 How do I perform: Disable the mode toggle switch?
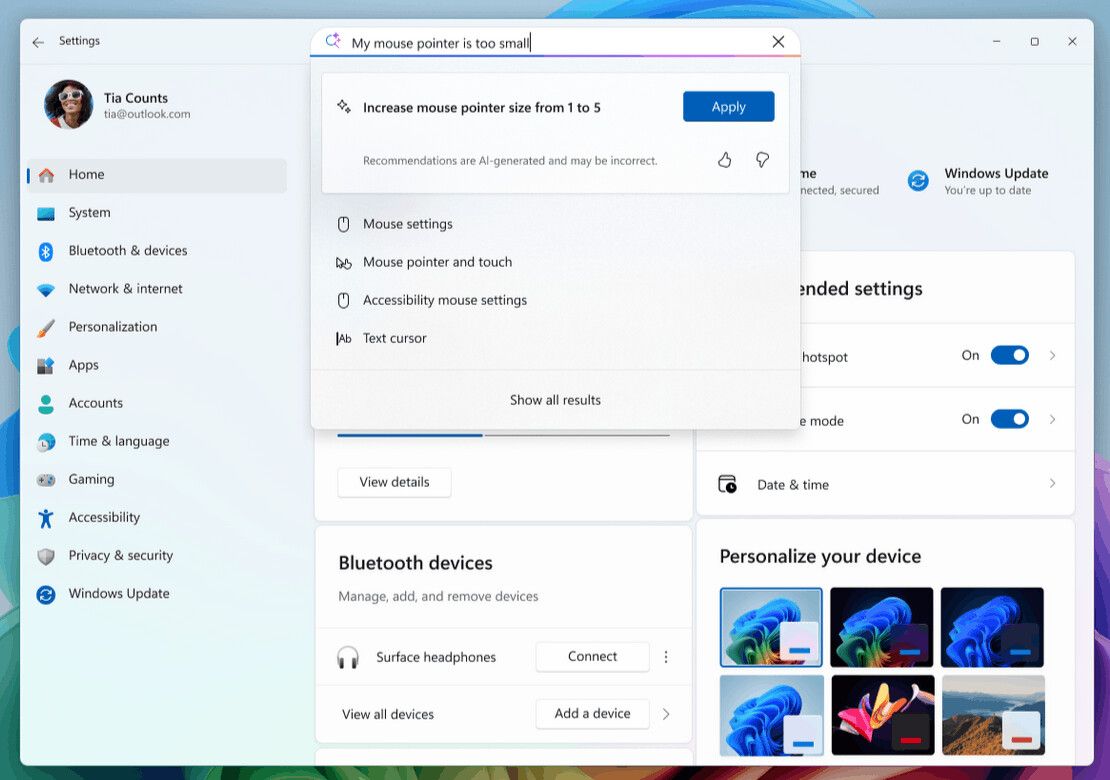click(x=1009, y=420)
